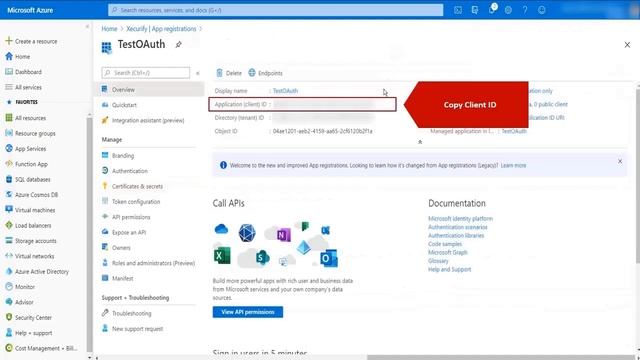This screenshot has height=360, width=640.
Task: Click the Azure Cosmos DB icon
Action: click(x=9, y=194)
